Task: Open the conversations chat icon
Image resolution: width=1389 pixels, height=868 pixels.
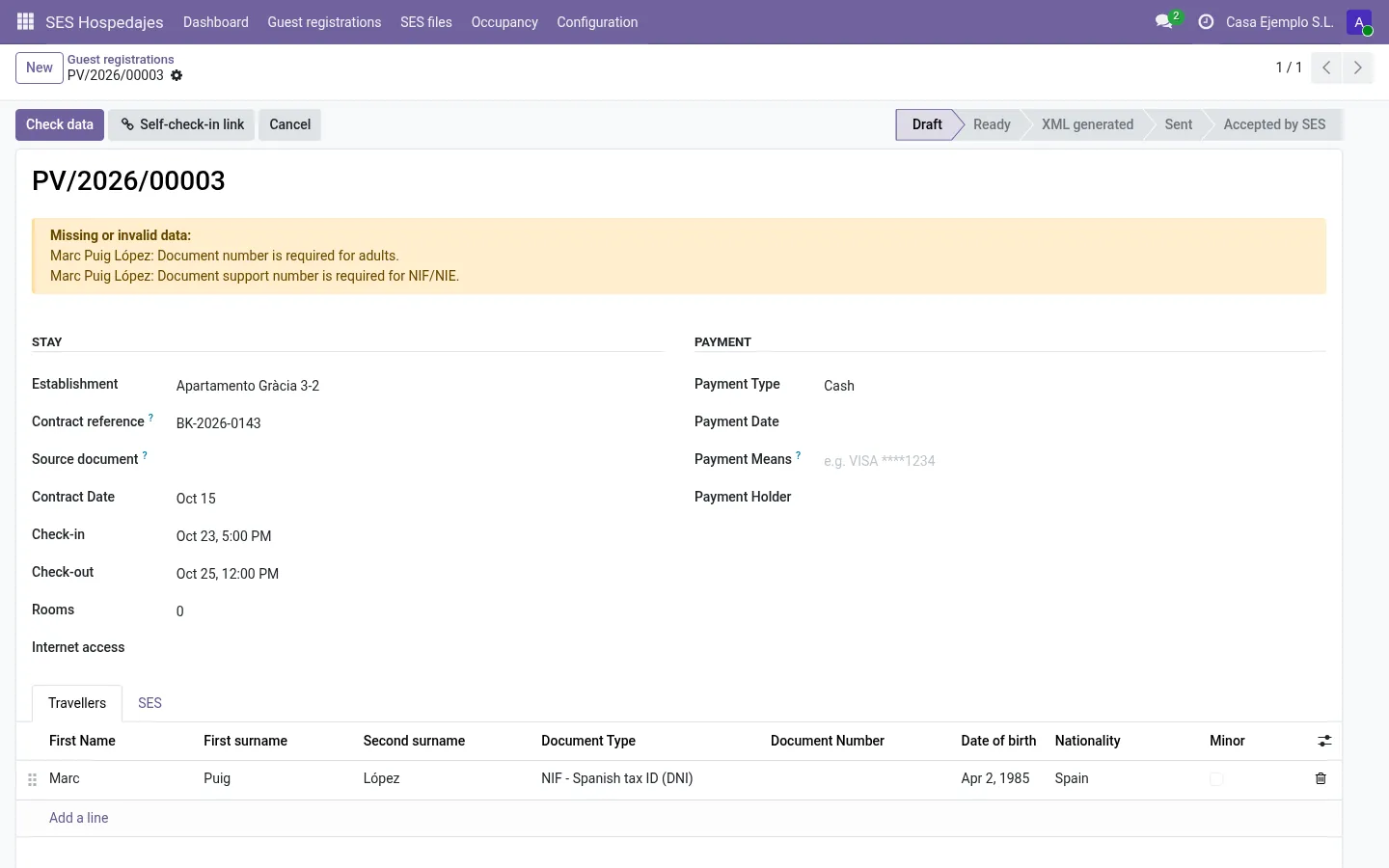Action: (x=1164, y=21)
